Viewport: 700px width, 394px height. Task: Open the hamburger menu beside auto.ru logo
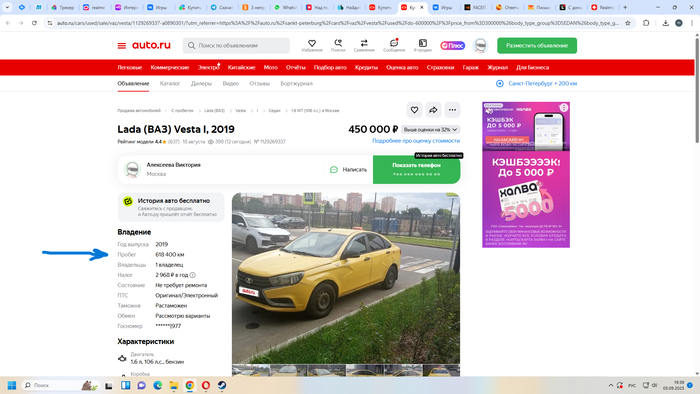coord(121,46)
